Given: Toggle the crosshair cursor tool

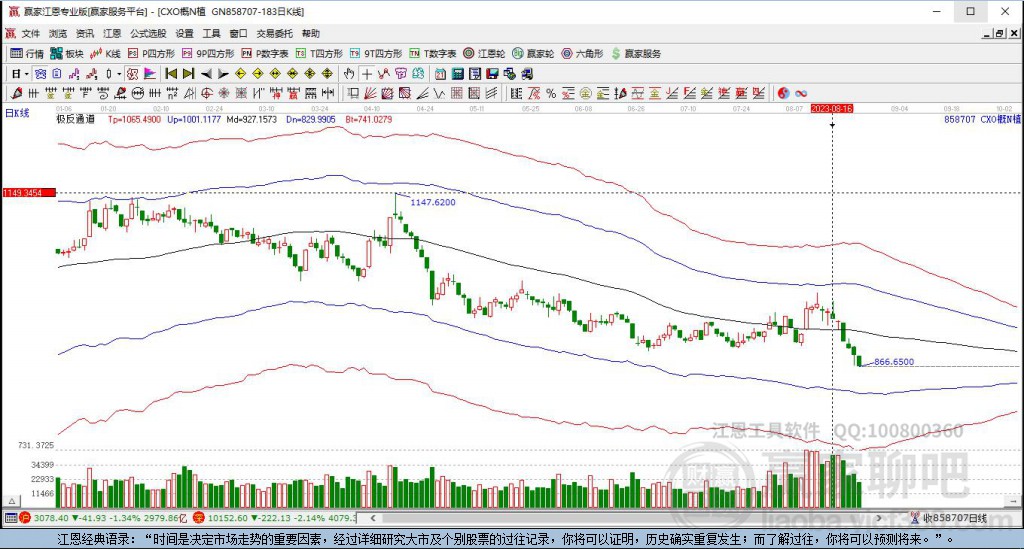Looking at the screenshot, I should [x=367, y=74].
